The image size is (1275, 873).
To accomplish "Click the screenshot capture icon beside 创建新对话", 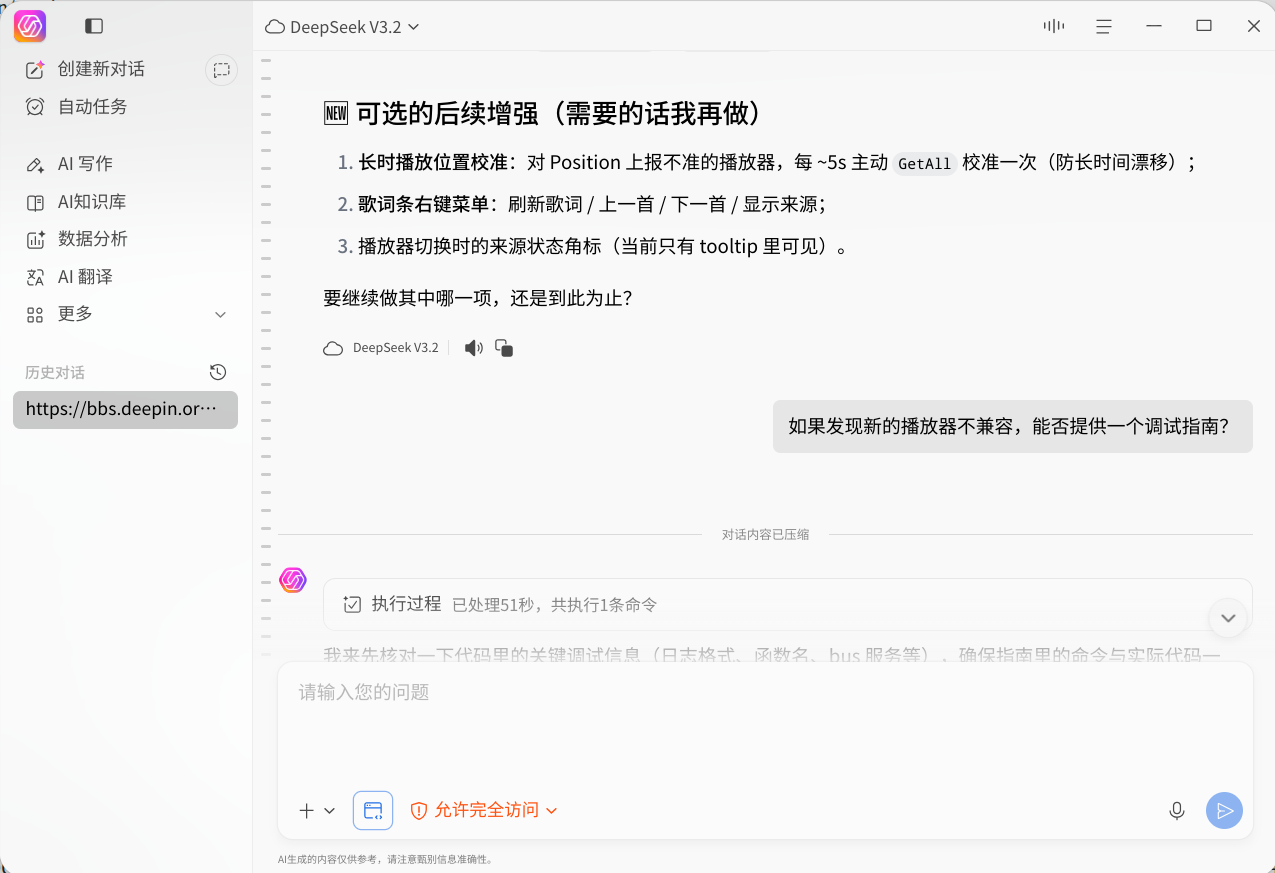I will click(221, 70).
